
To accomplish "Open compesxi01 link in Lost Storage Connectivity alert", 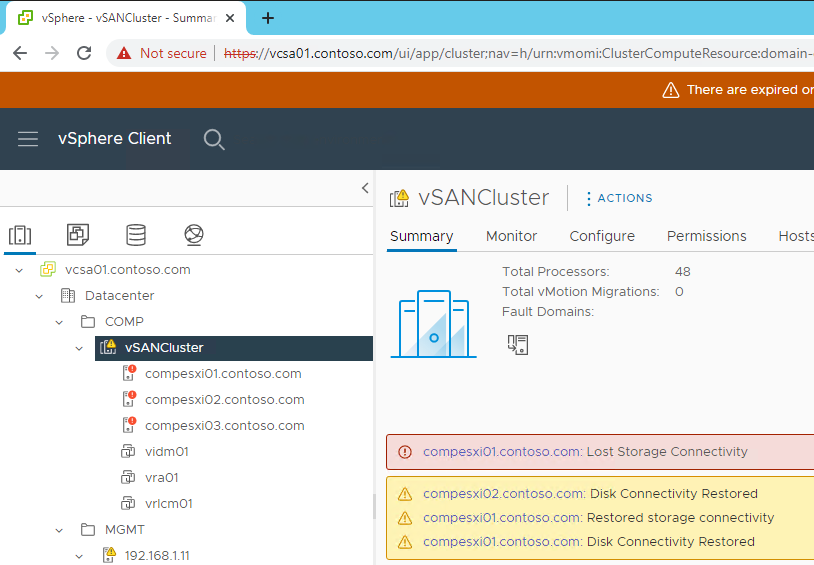I will [x=500, y=452].
